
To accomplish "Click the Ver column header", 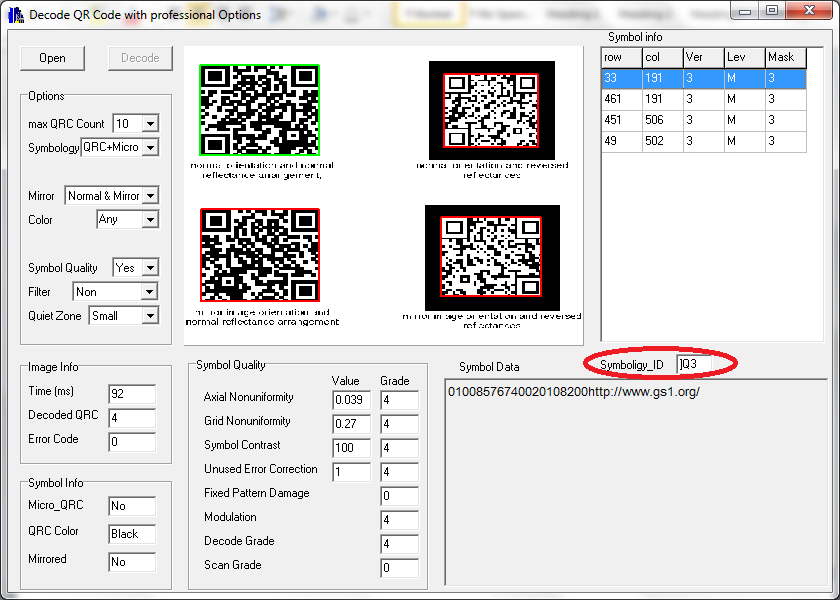I will [x=704, y=57].
